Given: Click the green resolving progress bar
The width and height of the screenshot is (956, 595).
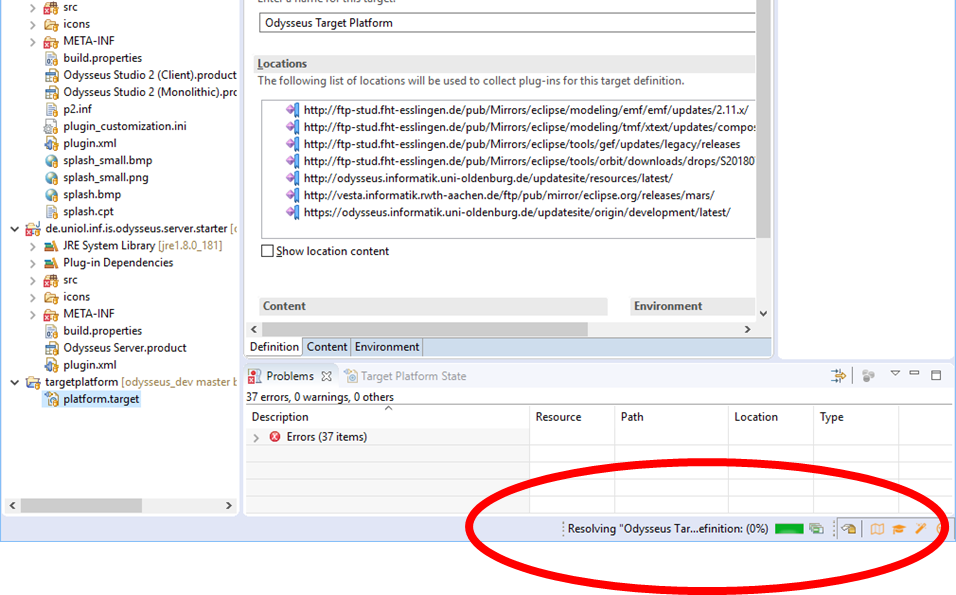Looking at the screenshot, I should [789, 529].
